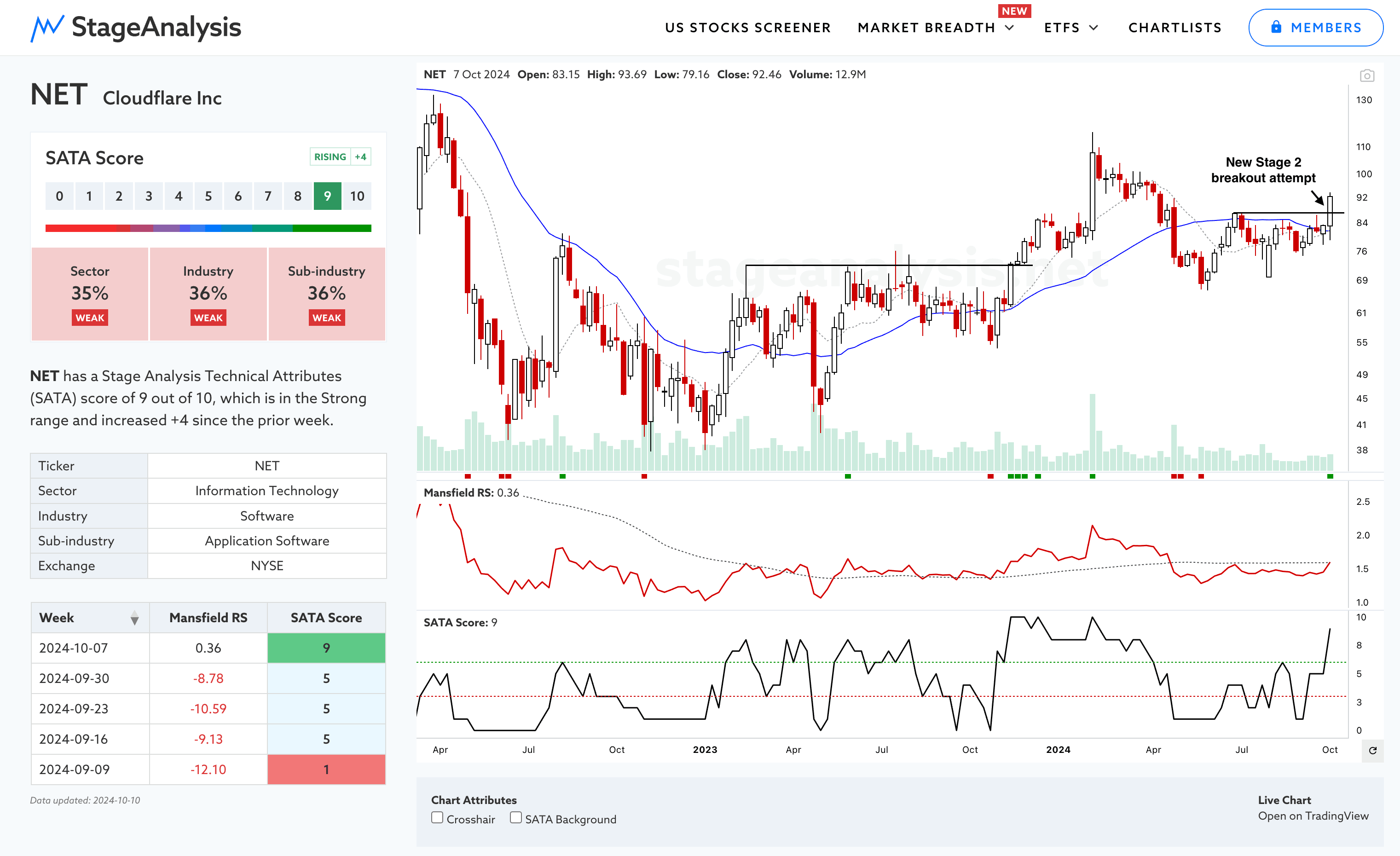1400x856 pixels.
Task: Click the Close: 92.46 chart readout
Action: [749, 75]
